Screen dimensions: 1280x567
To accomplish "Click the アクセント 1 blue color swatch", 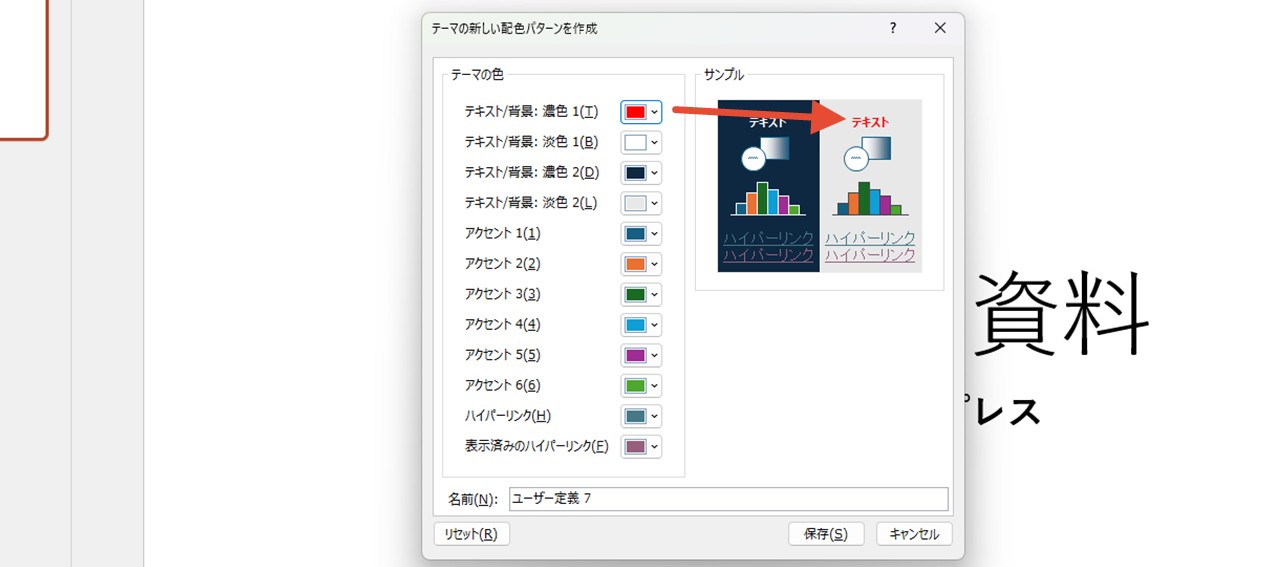I will pos(636,234).
